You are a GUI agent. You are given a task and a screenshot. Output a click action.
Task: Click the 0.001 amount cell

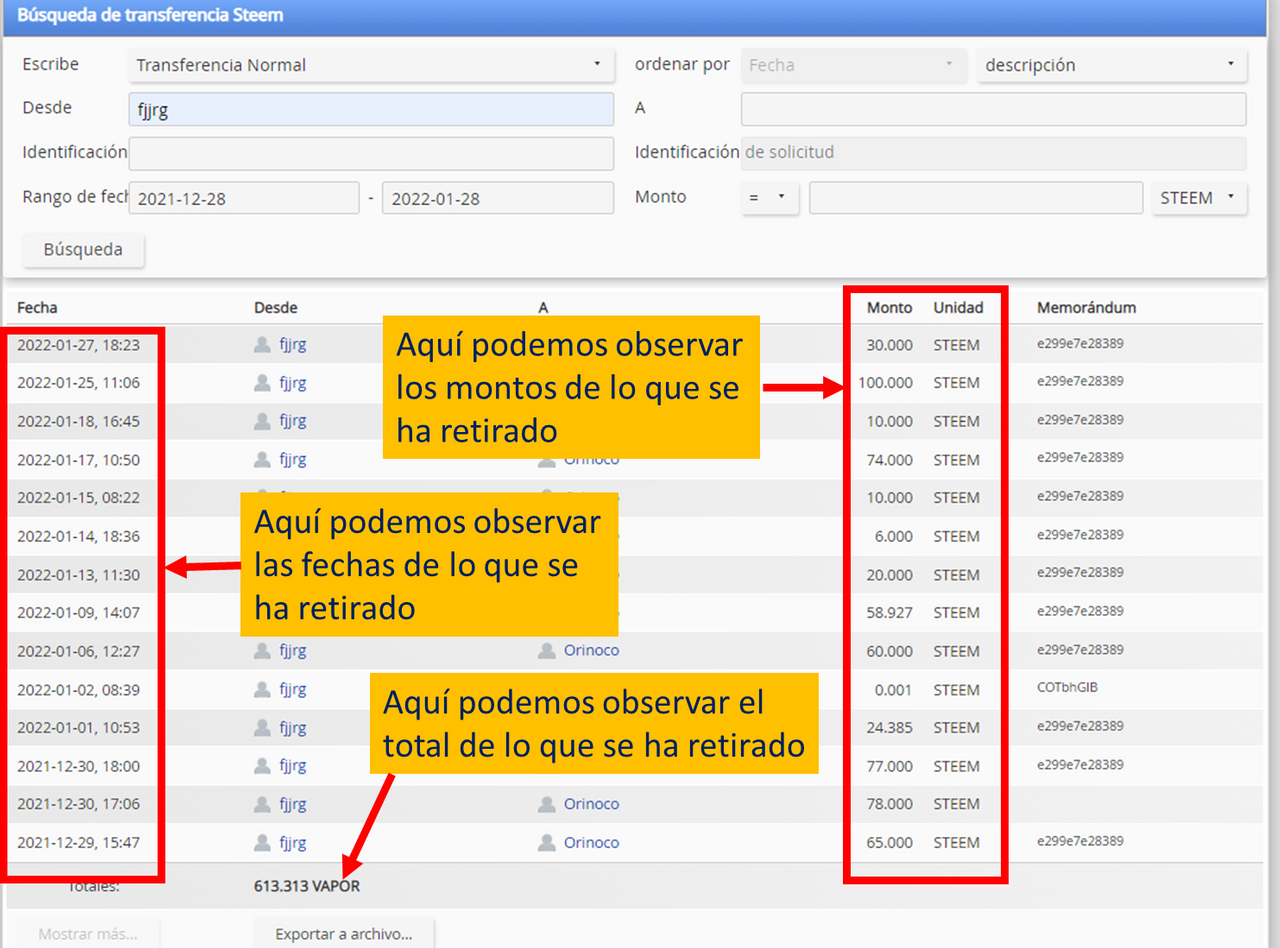[893, 689]
